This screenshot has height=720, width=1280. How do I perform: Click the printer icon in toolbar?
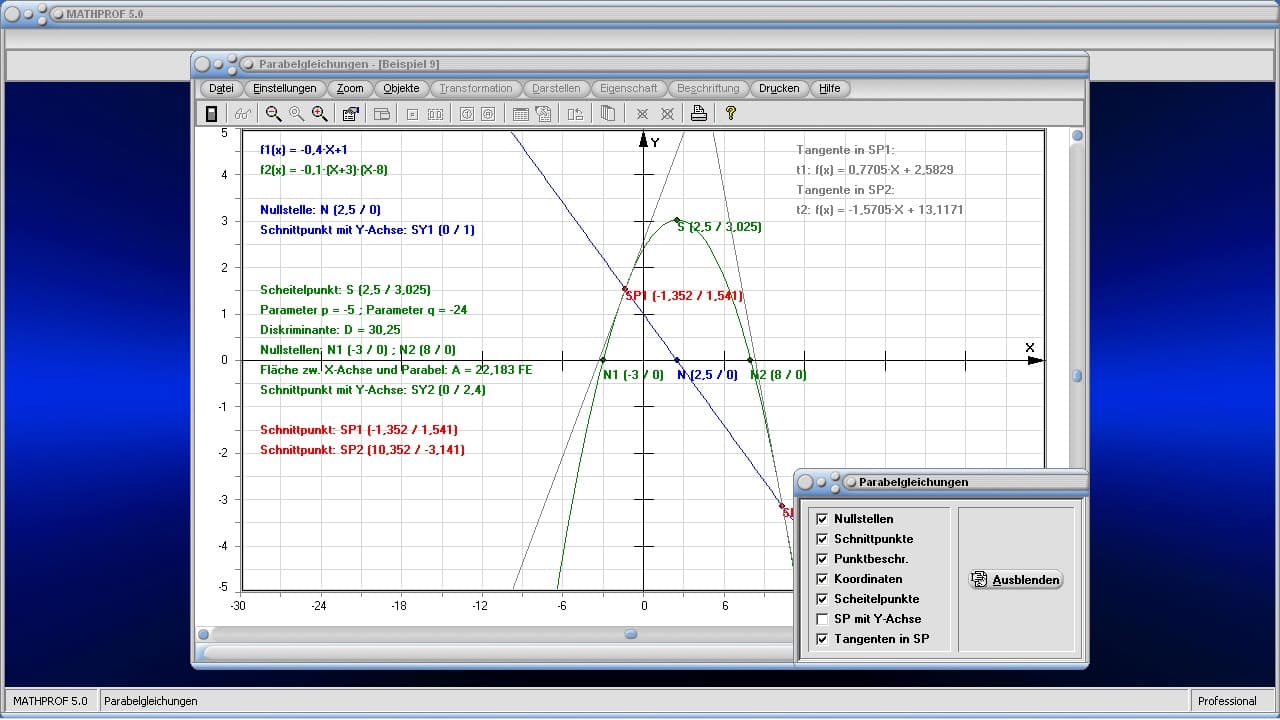click(x=699, y=114)
